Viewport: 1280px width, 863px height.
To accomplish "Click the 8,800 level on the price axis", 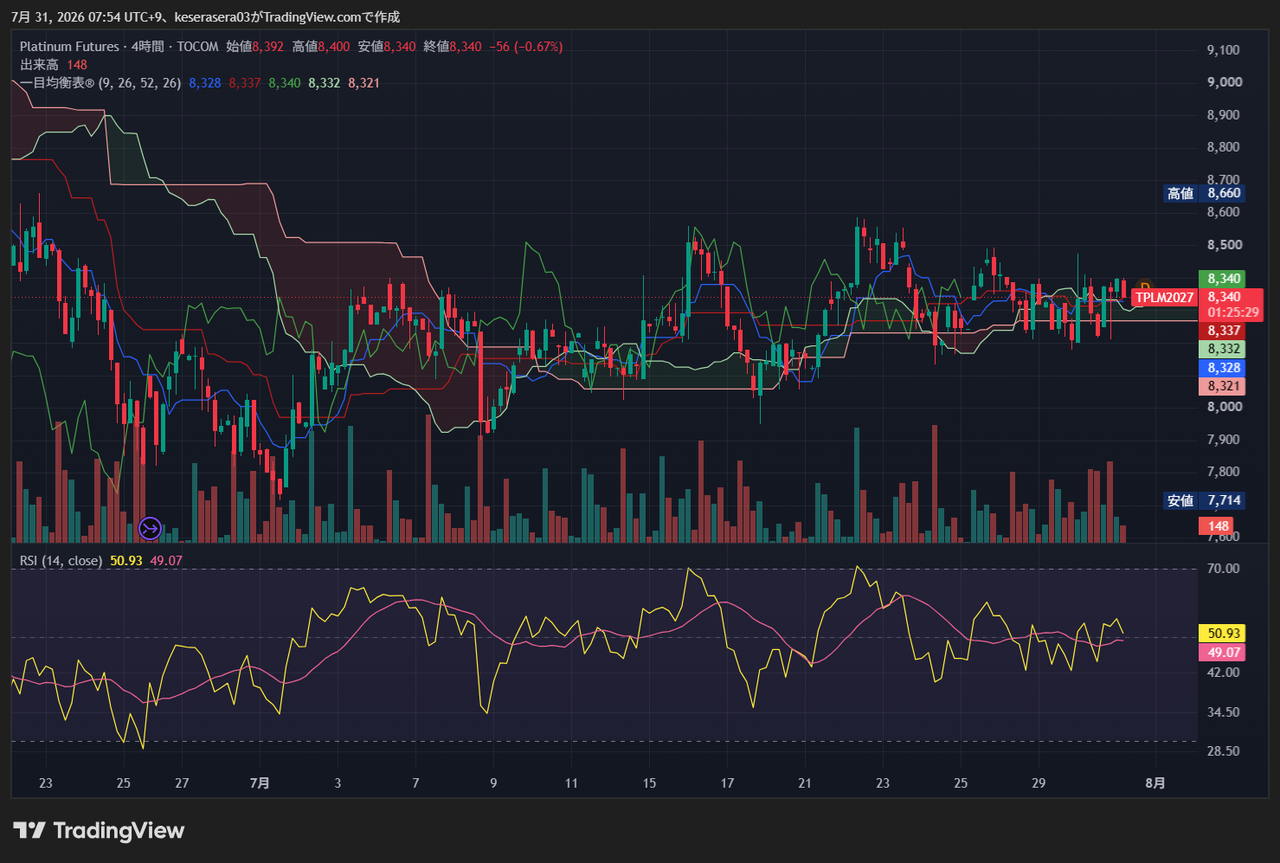I will (x=1224, y=147).
